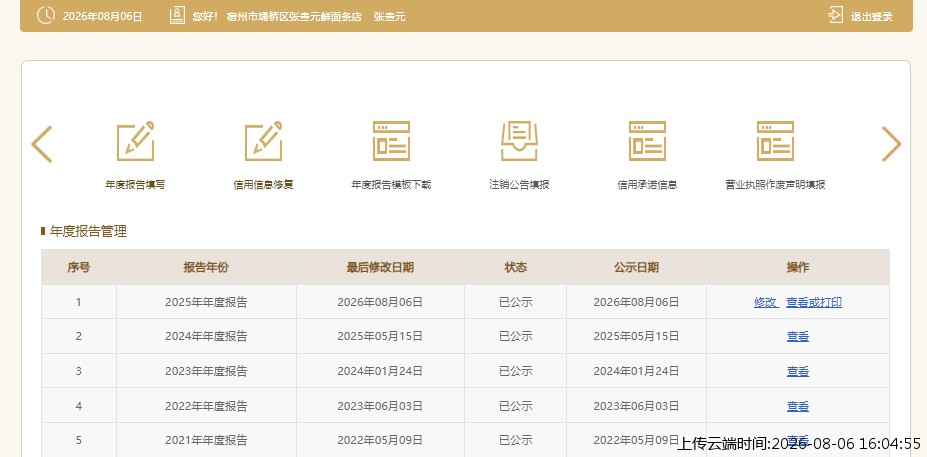Select the 2025年年度报告 cell
This screenshot has width=927, height=457.
click(x=206, y=302)
